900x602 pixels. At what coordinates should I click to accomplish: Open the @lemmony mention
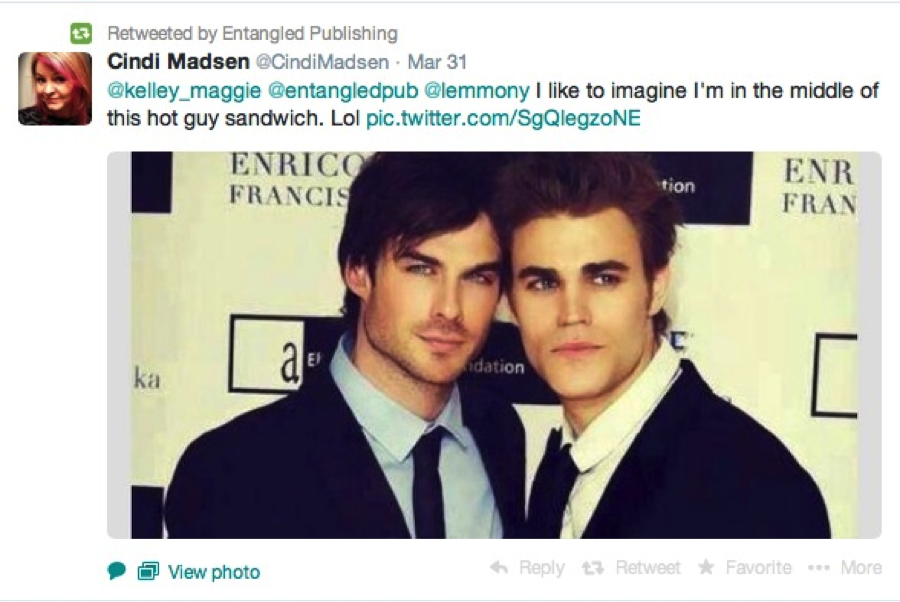(477, 91)
